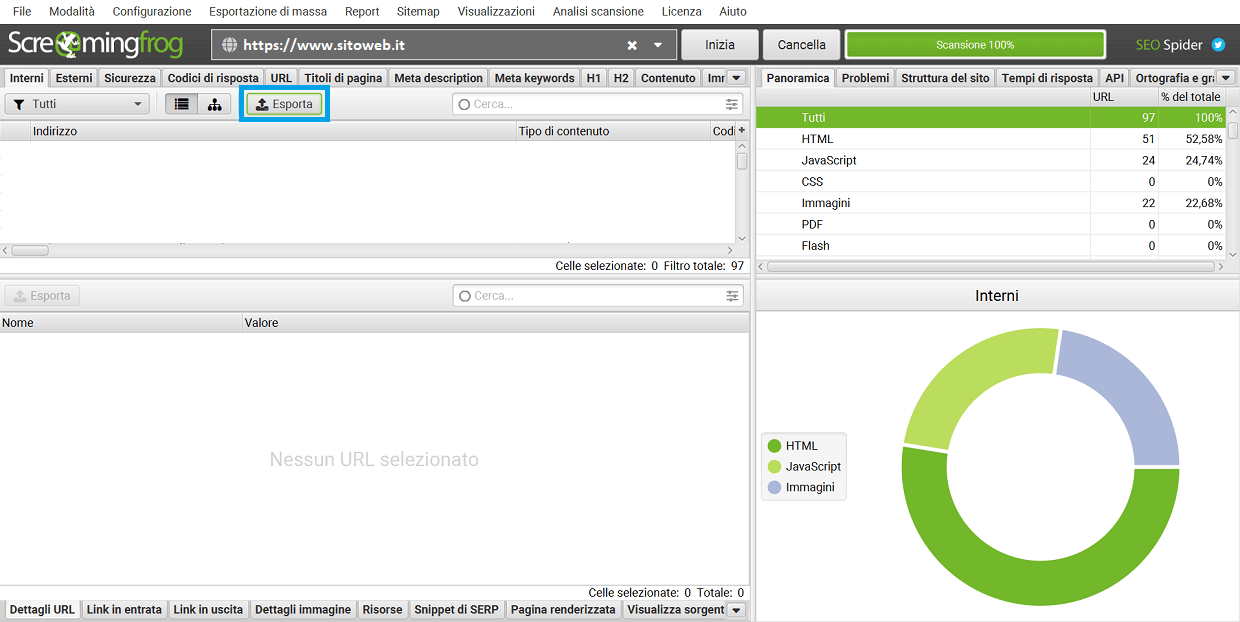
Task: Click the globe icon in the address bar
Action: pyautogui.click(x=227, y=44)
